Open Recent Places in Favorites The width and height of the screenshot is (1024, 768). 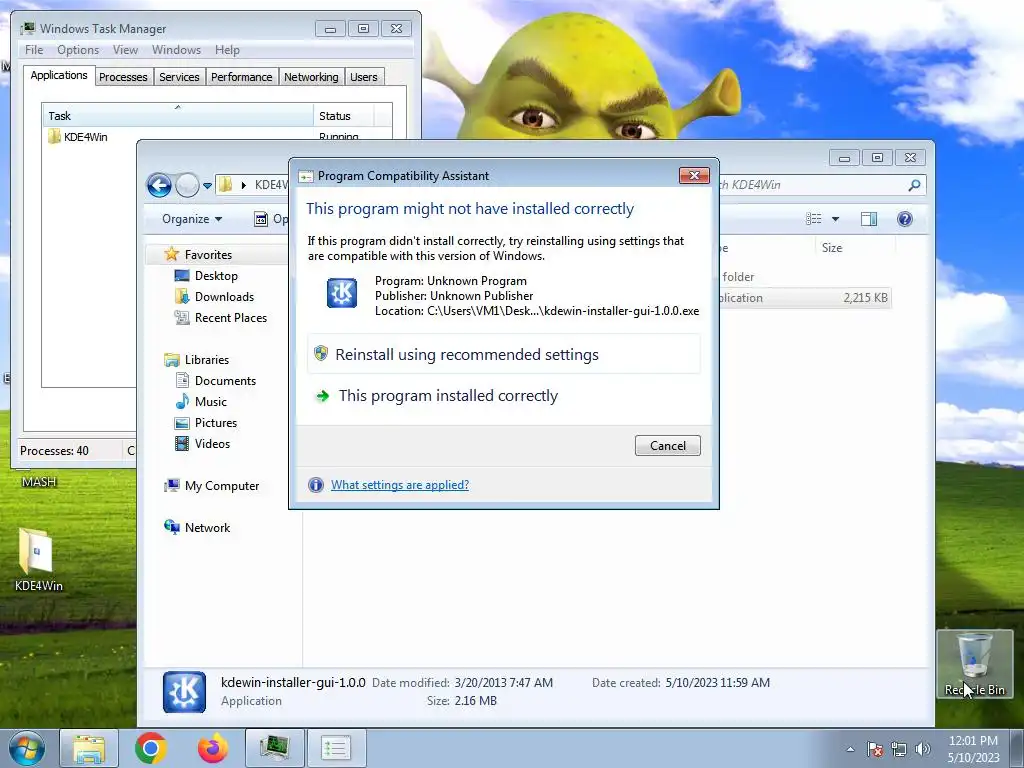click(x=230, y=317)
